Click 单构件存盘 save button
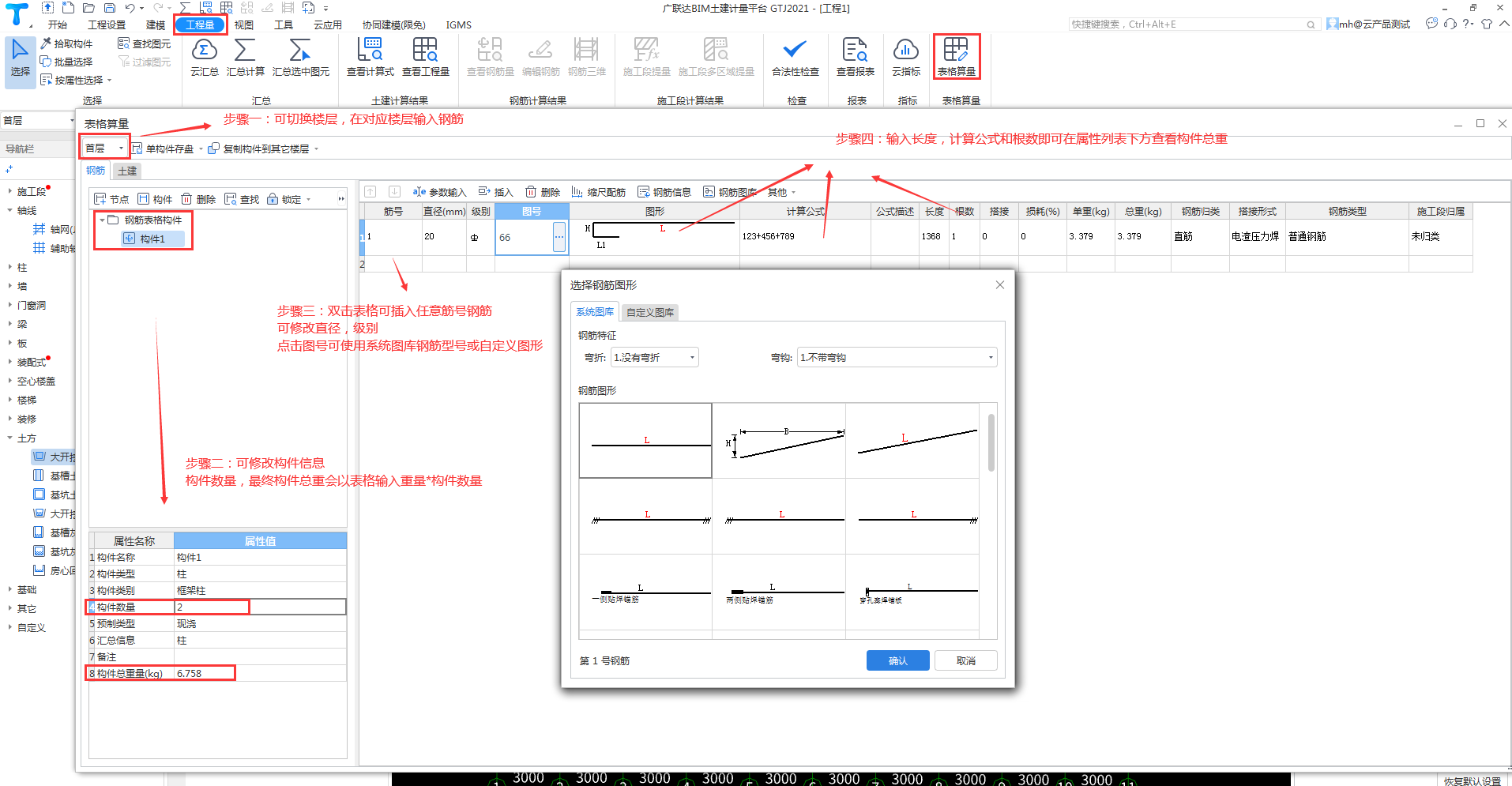This screenshot has width=1512, height=786. 163,149
